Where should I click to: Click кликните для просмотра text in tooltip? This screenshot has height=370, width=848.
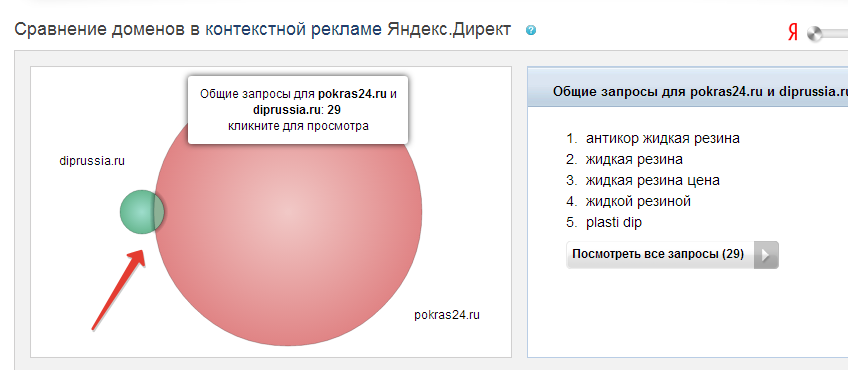tap(298, 126)
